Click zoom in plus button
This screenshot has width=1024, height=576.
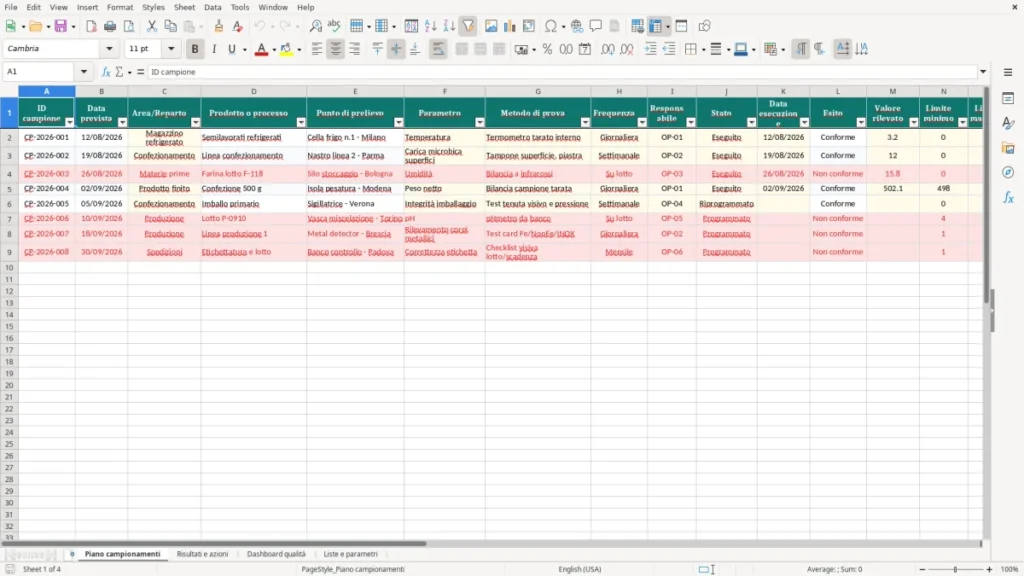(x=989, y=569)
